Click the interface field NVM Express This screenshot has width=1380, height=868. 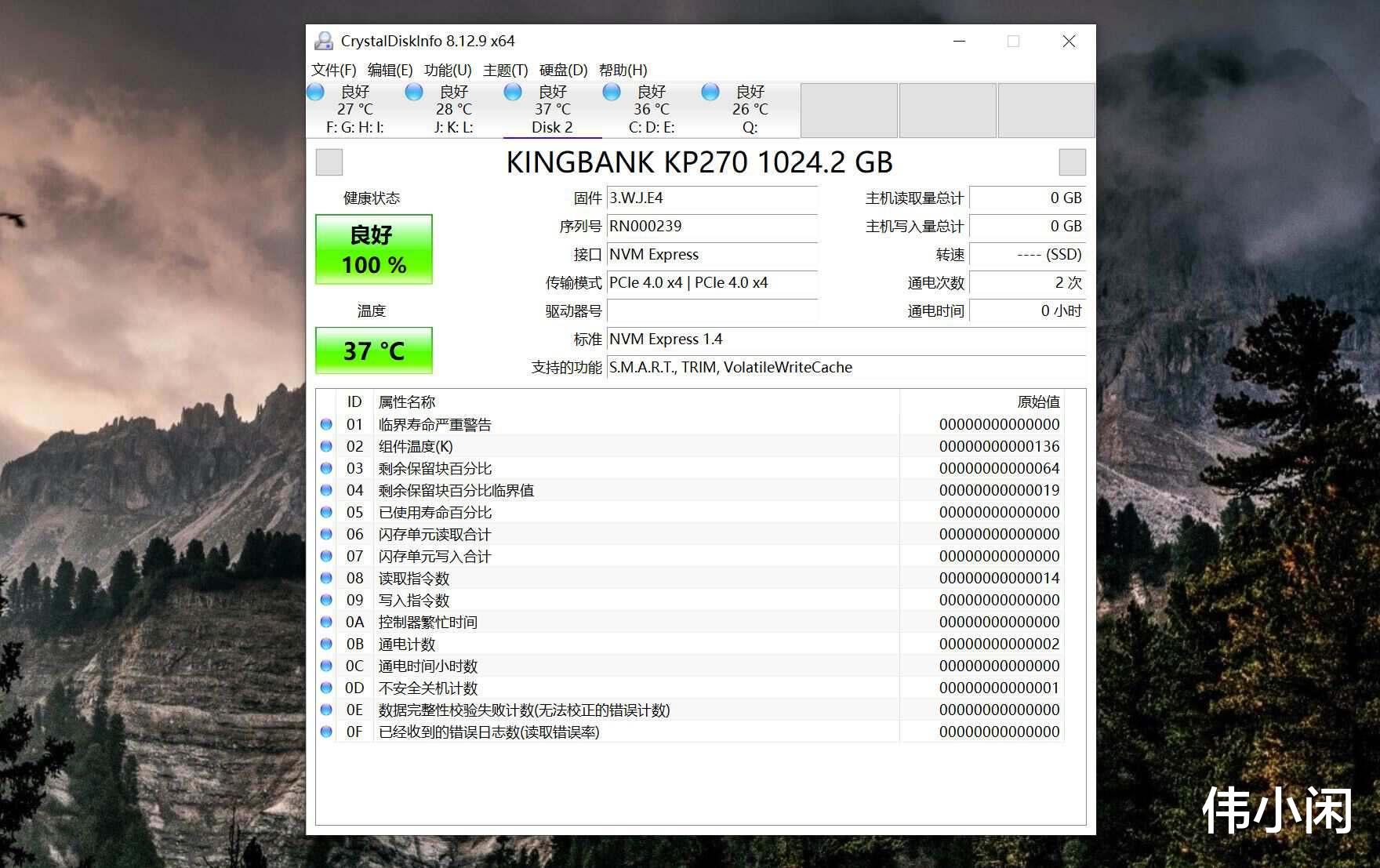tap(712, 255)
